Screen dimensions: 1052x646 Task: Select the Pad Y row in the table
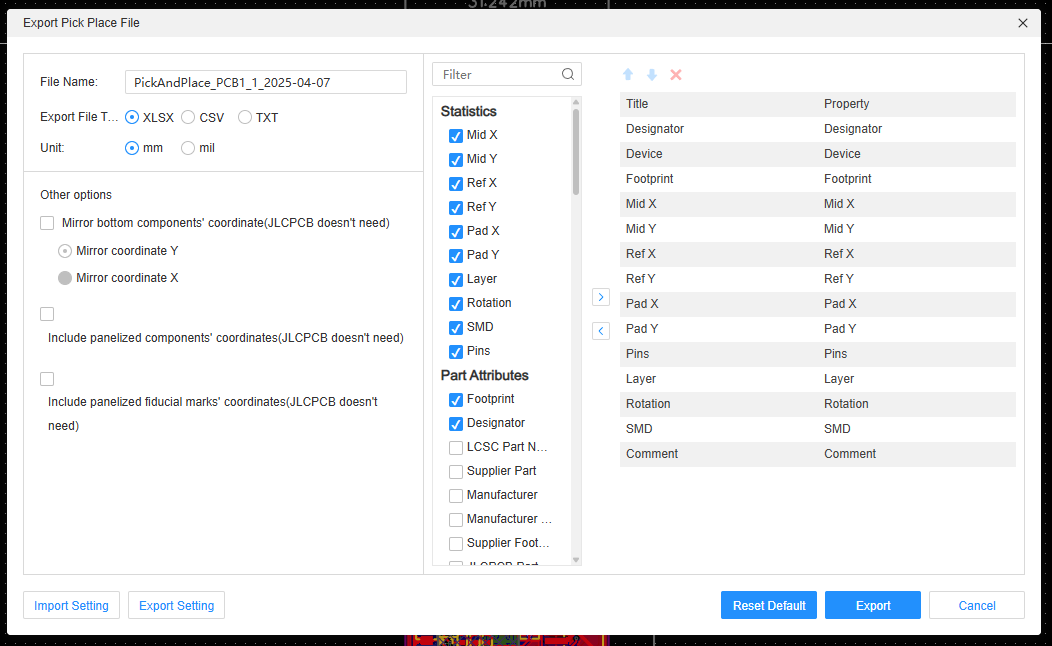pyautogui.click(x=817, y=329)
